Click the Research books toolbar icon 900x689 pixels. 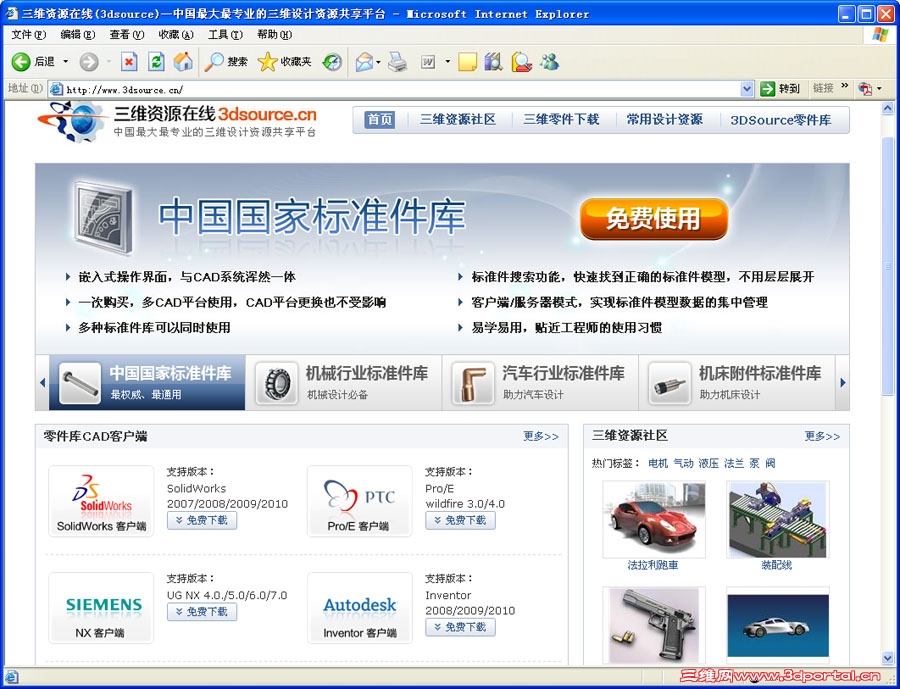(x=493, y=61)
